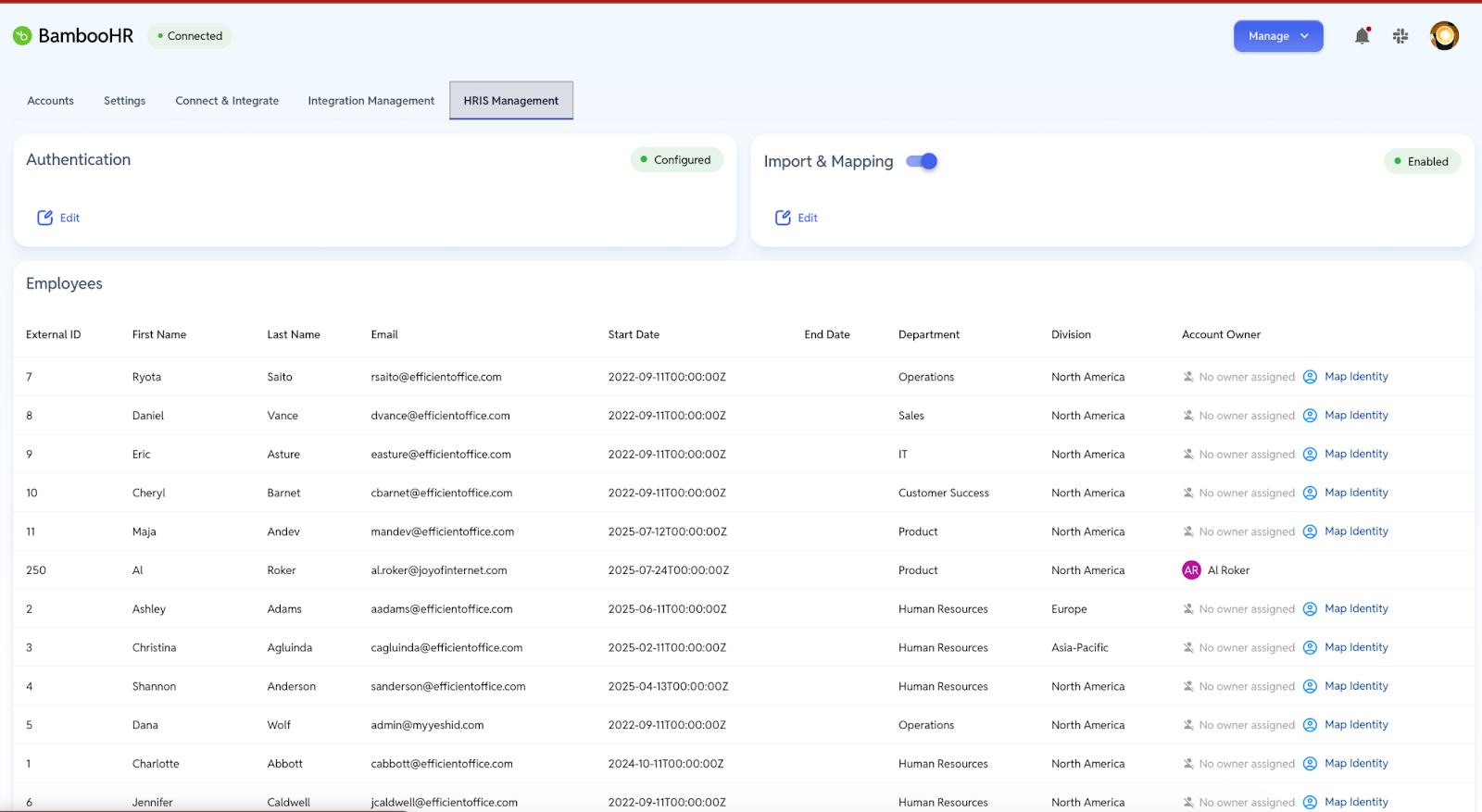Click Edit link under Authentication
The width and height of the screenshot is (1482, 812).
click(69, 218)
